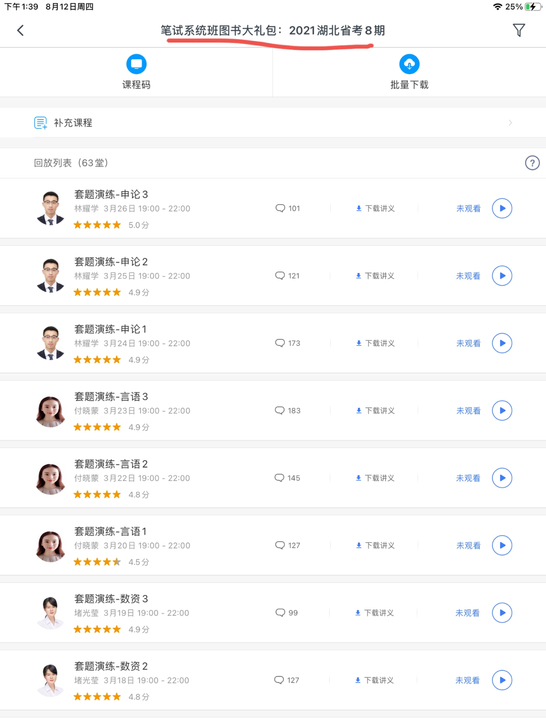This screenshot has width=546, height=728.
Task: Play the 套题演练-申论3 lesson
Action: (x=502, y=208)
